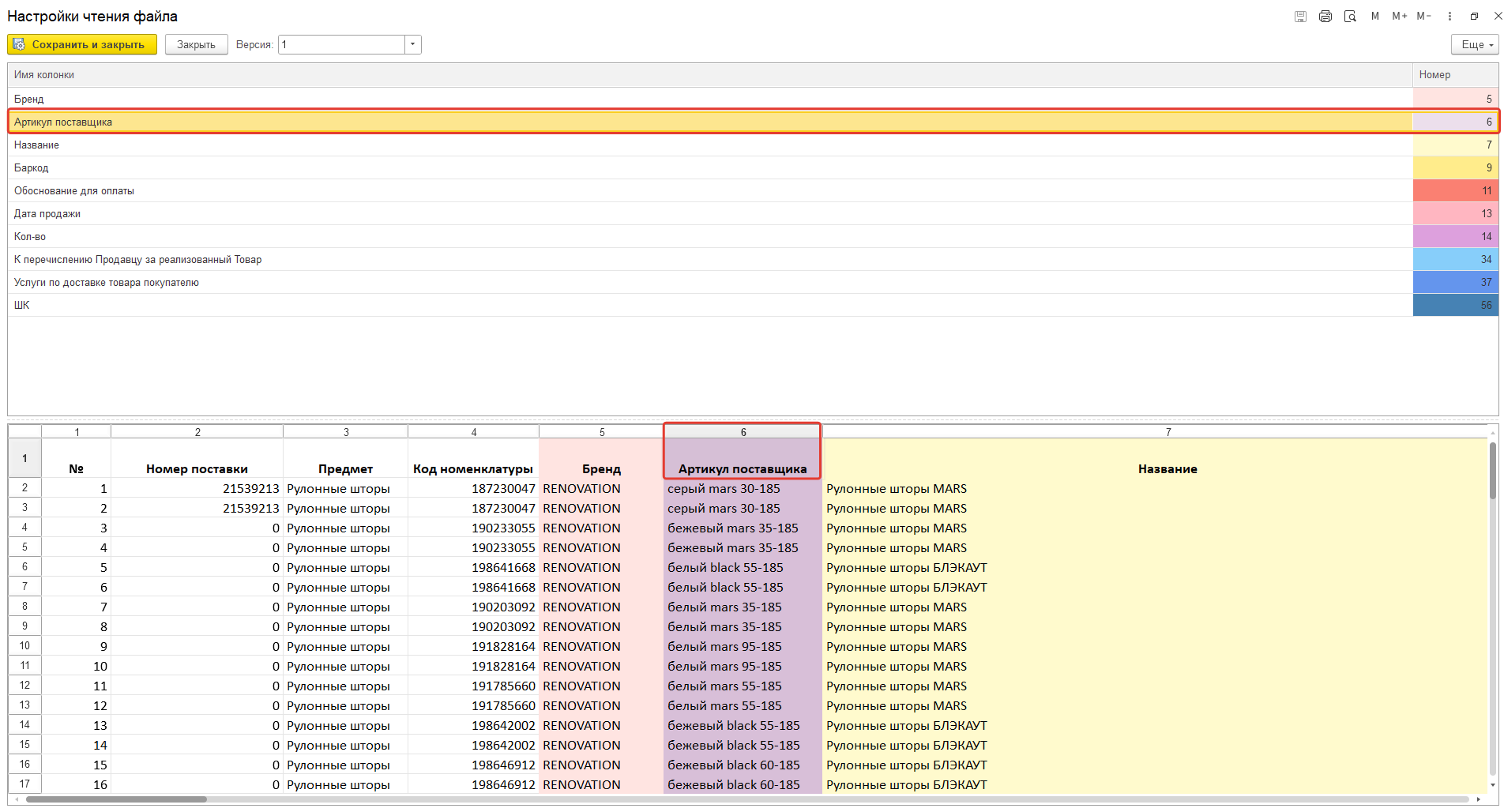This screenshot has width=1504, height=812.
Task: Click the red swatch for Обоснование для оплаты
Action: [1454, 190]
